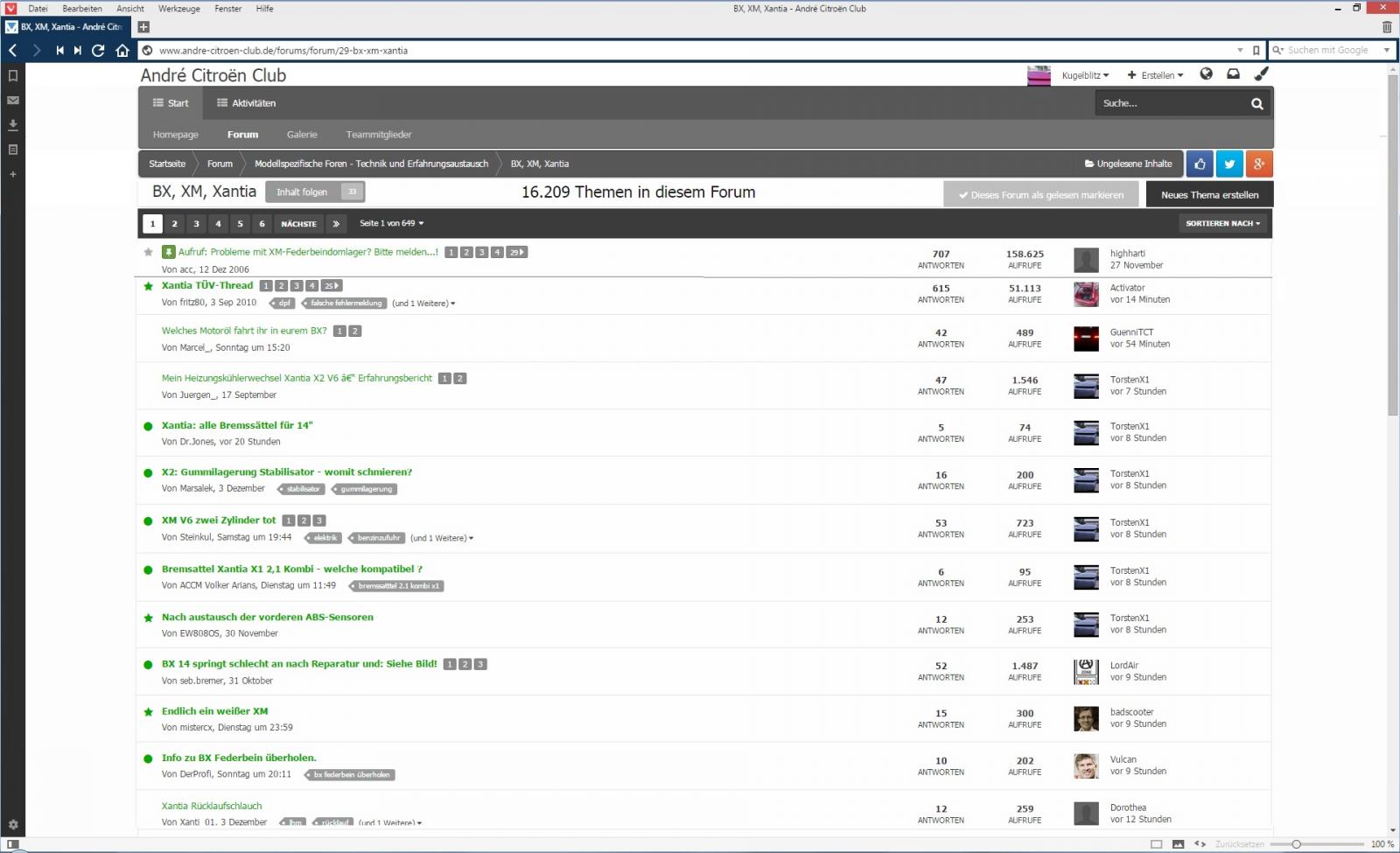
Task: Open page 29 of XM-Federbeindomlager thread
Action: [517, 253]
